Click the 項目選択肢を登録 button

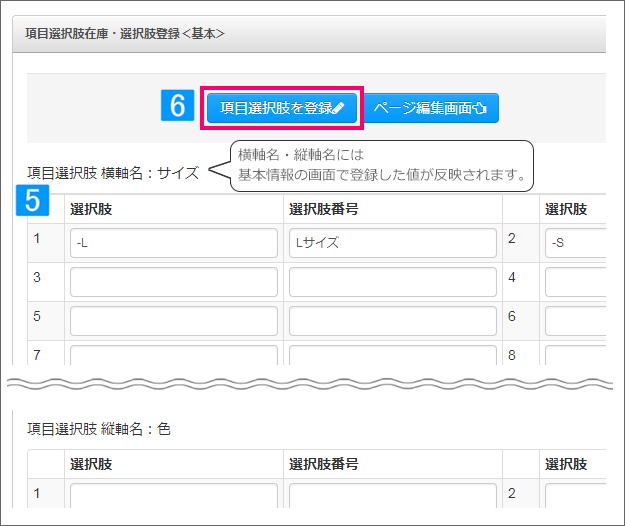[x=282, y=108]
